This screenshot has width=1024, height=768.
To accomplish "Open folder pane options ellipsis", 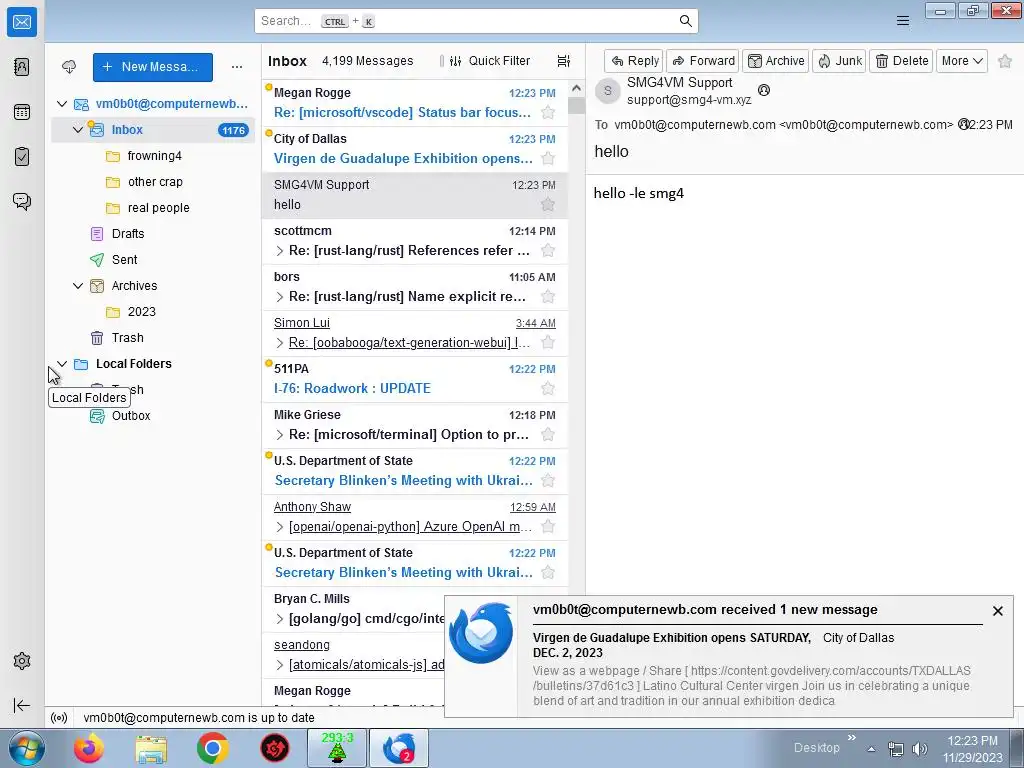I will coord(237,67).
